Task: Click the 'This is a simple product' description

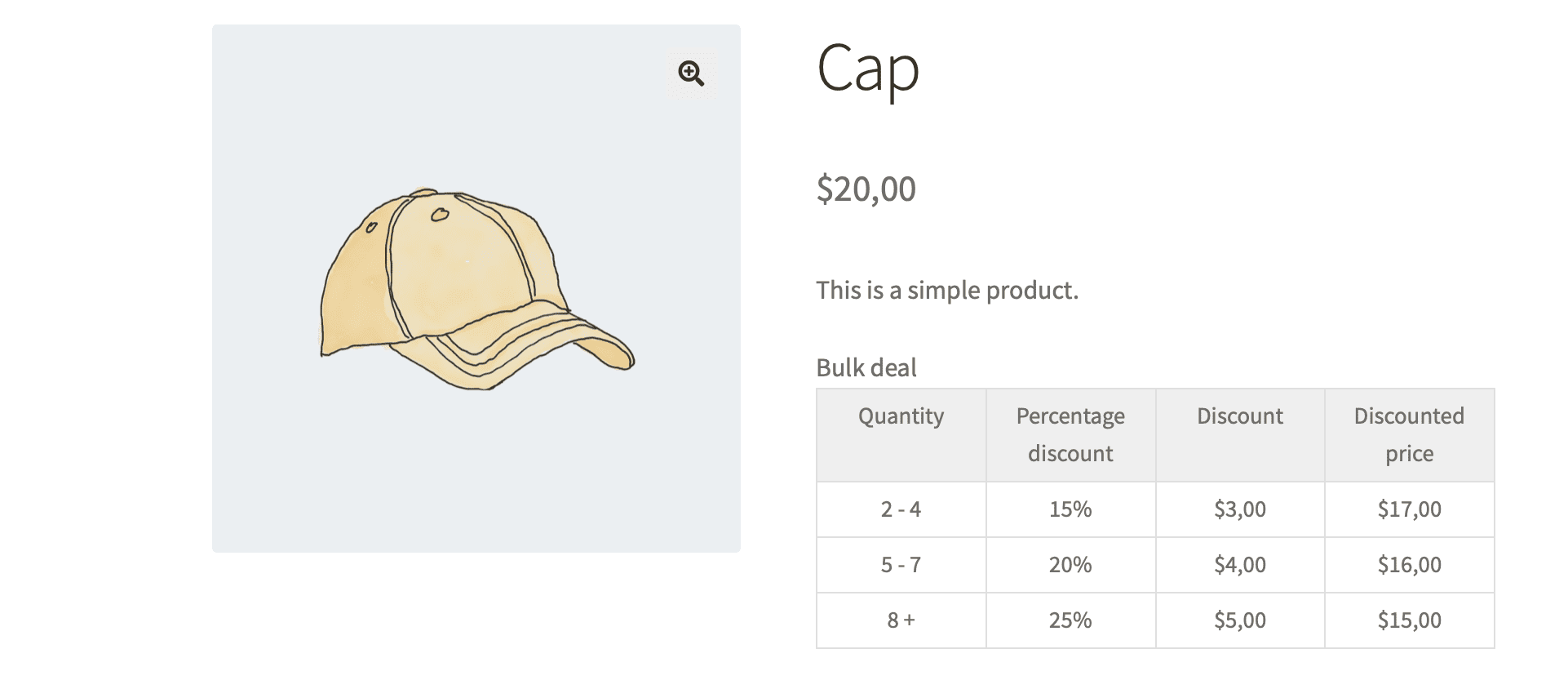Action: [947, 290]
